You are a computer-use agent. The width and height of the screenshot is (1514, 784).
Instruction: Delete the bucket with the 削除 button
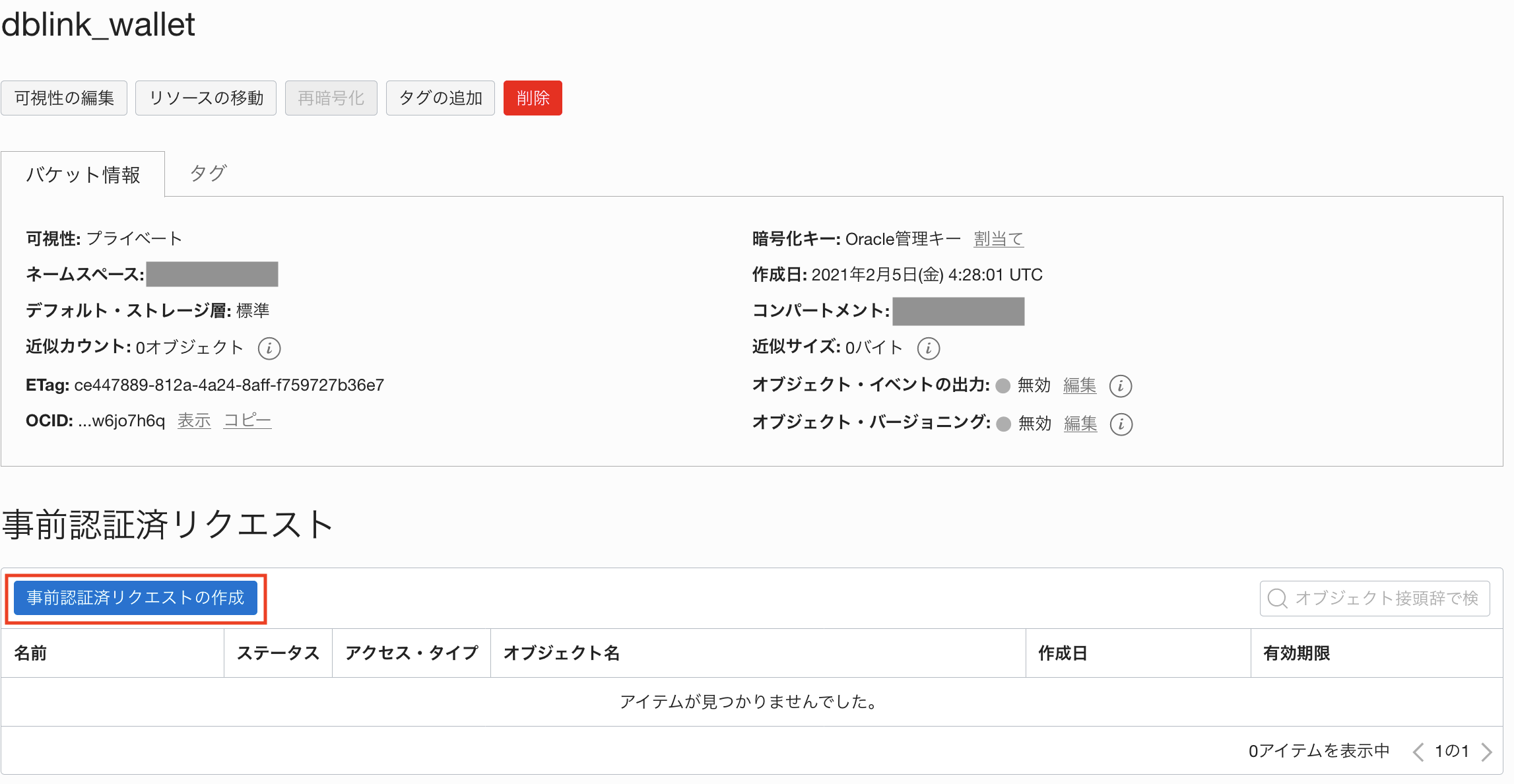(x=533, y=98)
